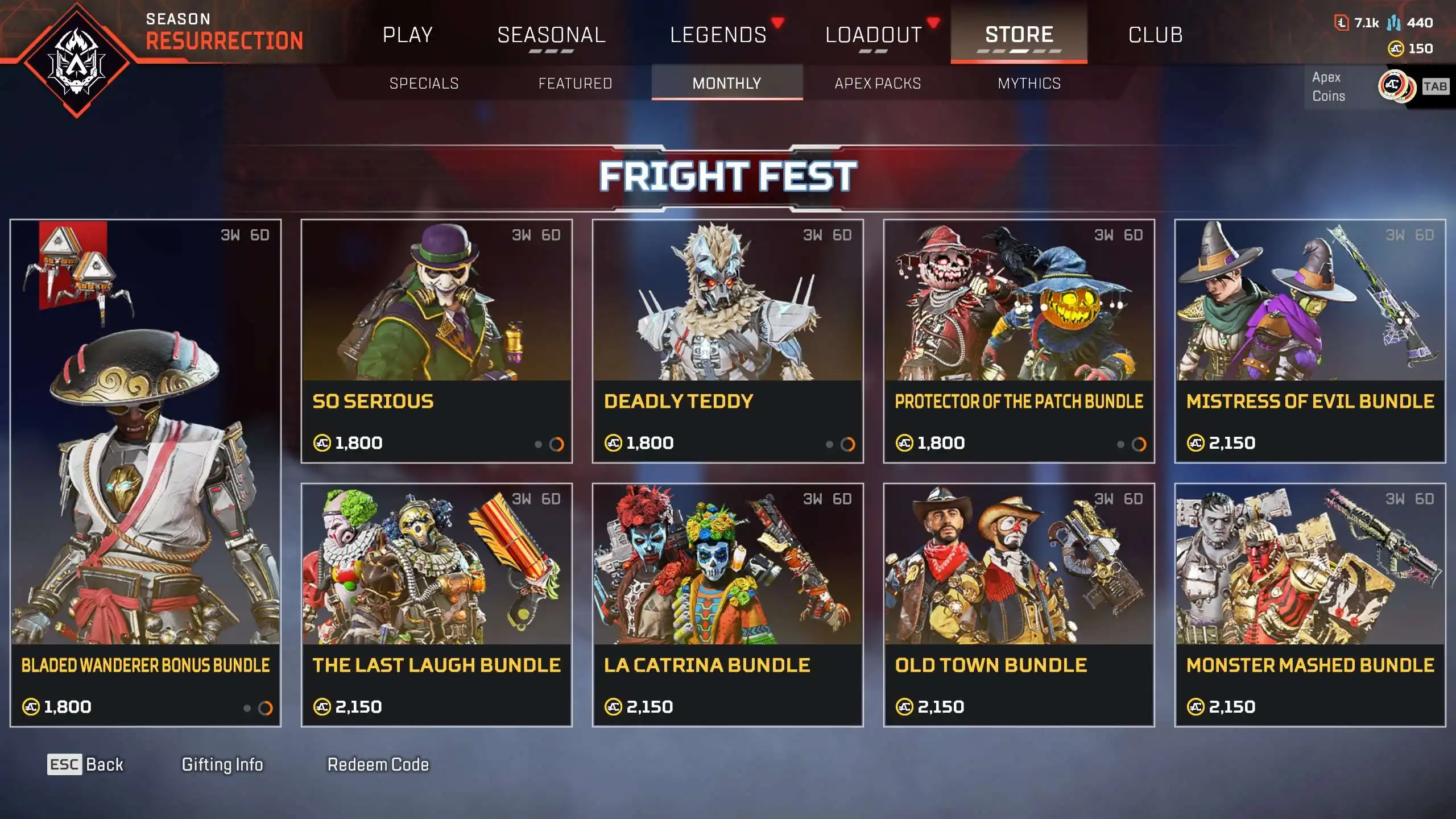Click the ESC Back button
Image resolution: width=1456 pixels, height=819 pixels.
point(85,764)
